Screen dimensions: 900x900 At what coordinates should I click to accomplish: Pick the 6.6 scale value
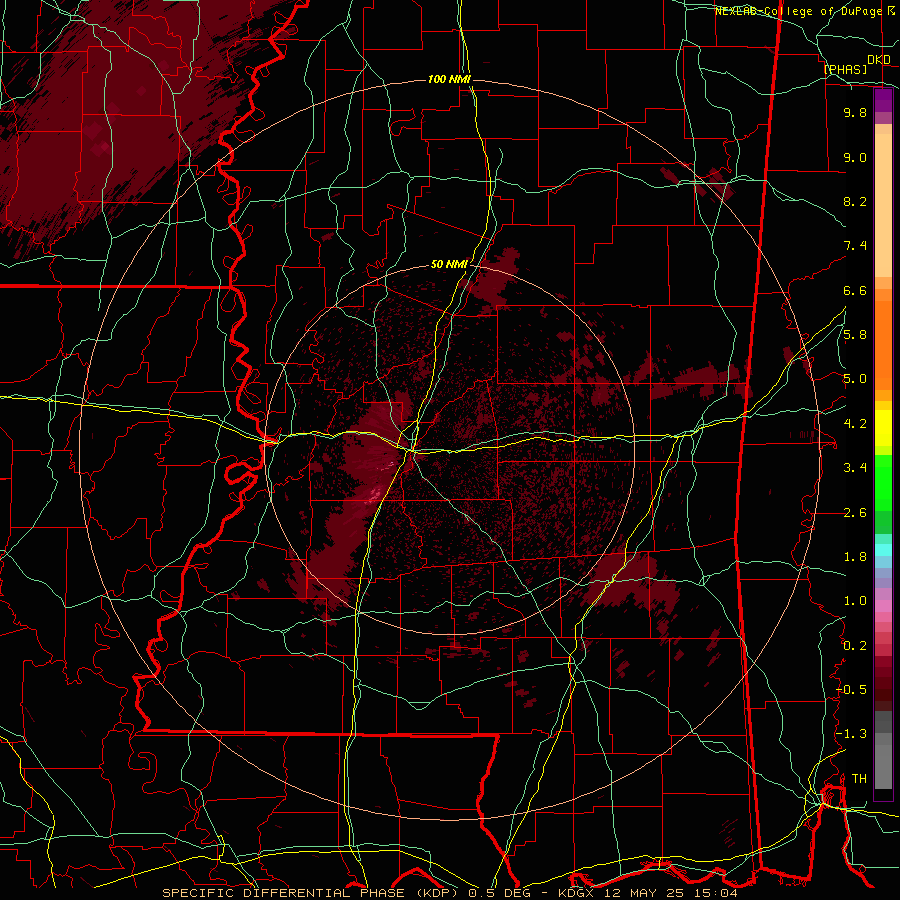pyautogui.click(x=855, y=290)
